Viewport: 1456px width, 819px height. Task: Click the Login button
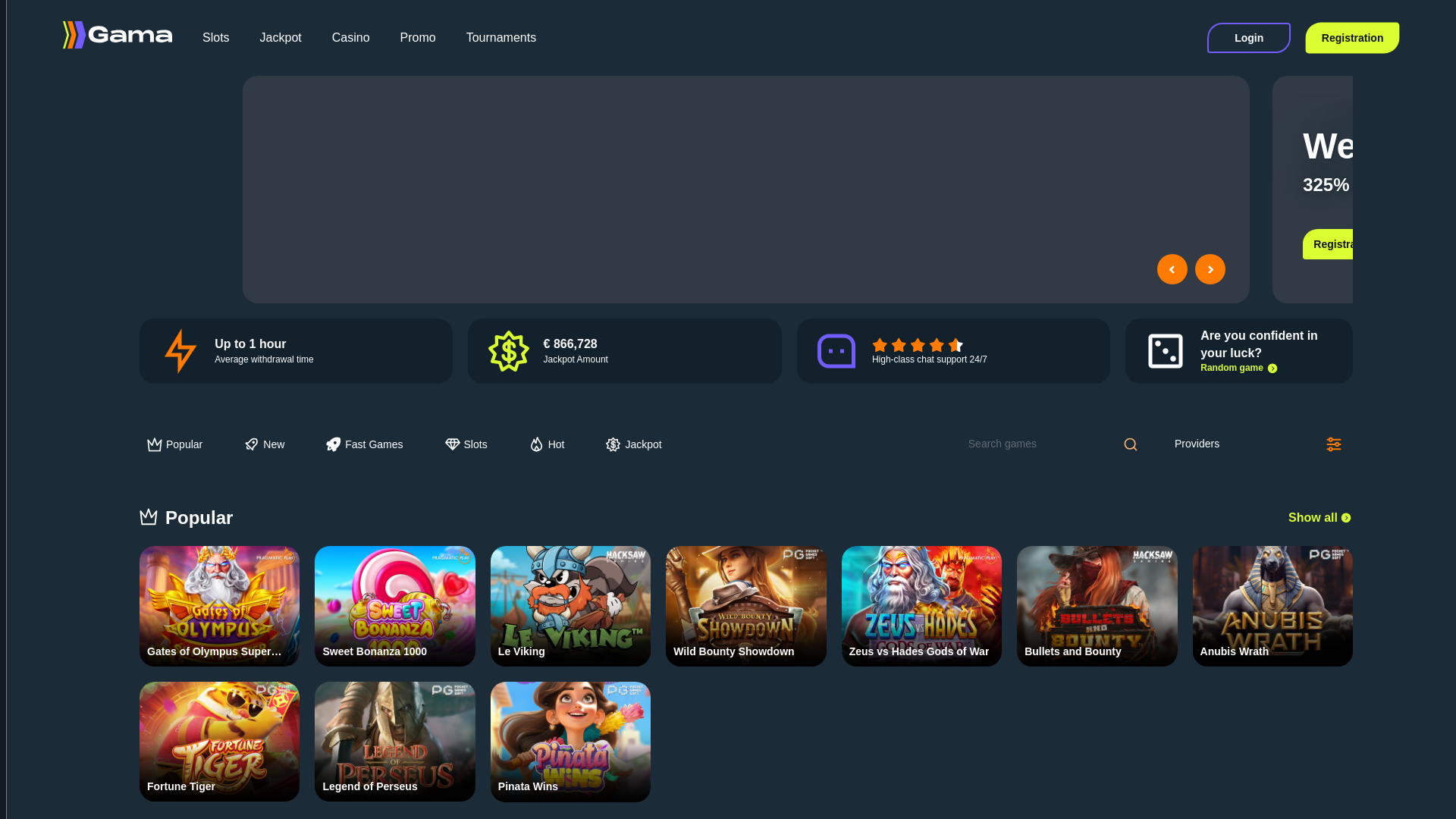click(x=1248, y=38)
